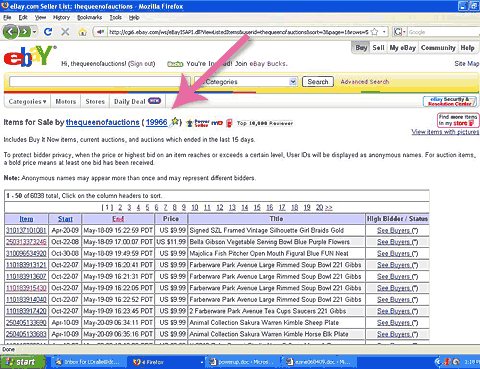Open the back-forward history dropdown arrow

pos(35,32)
